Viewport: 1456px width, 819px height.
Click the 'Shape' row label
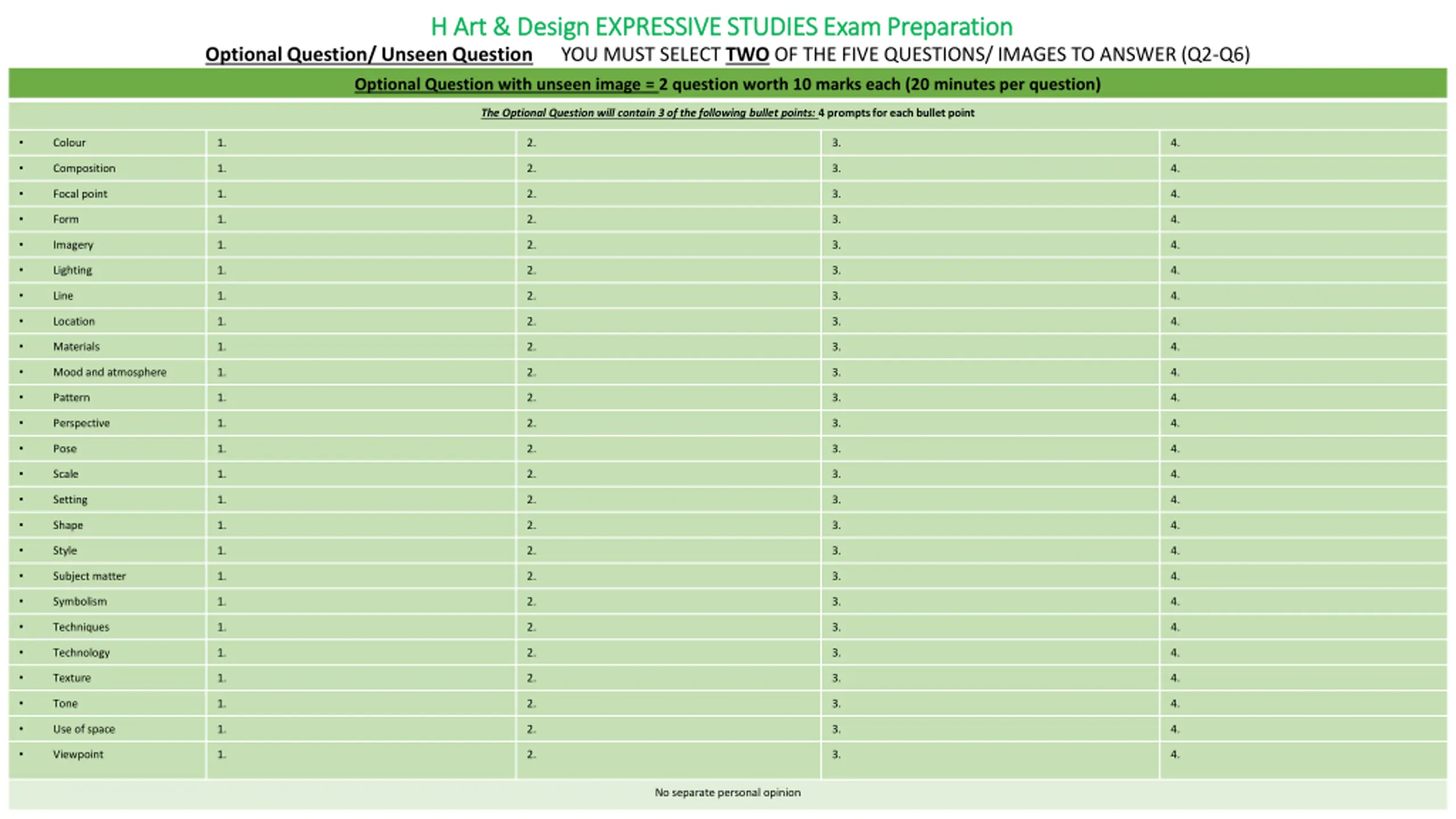[68, 525]
